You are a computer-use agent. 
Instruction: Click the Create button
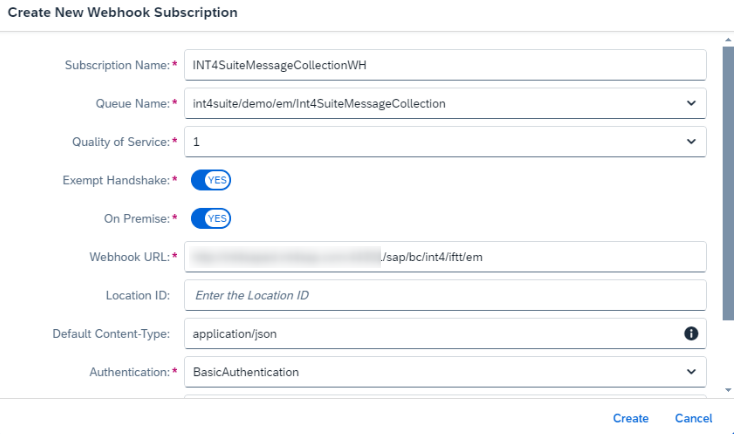(x=631, y=418)
